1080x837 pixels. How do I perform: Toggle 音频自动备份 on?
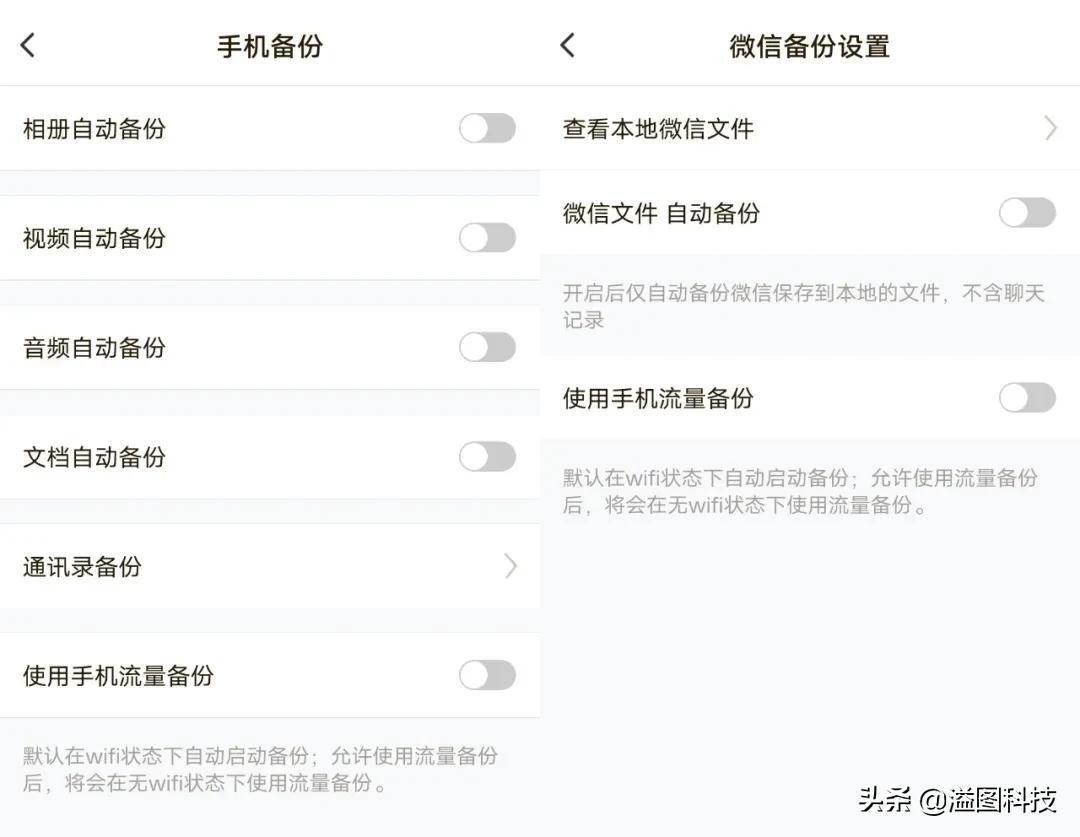point(488,347)
